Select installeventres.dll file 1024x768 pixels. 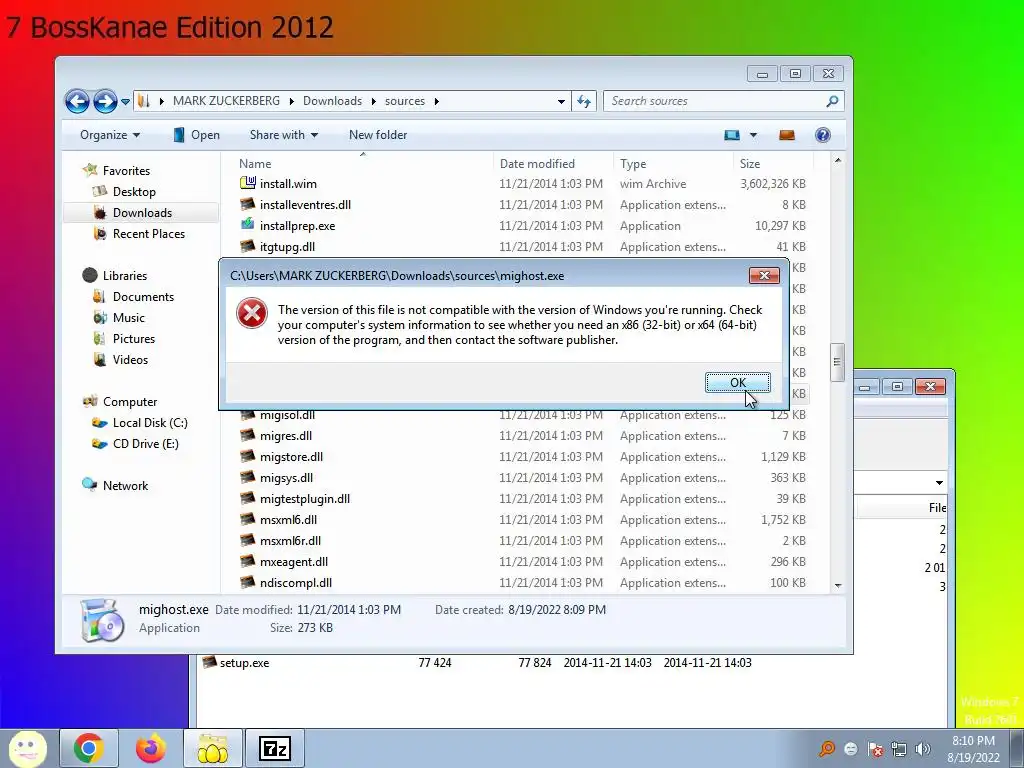click(305, 204)
